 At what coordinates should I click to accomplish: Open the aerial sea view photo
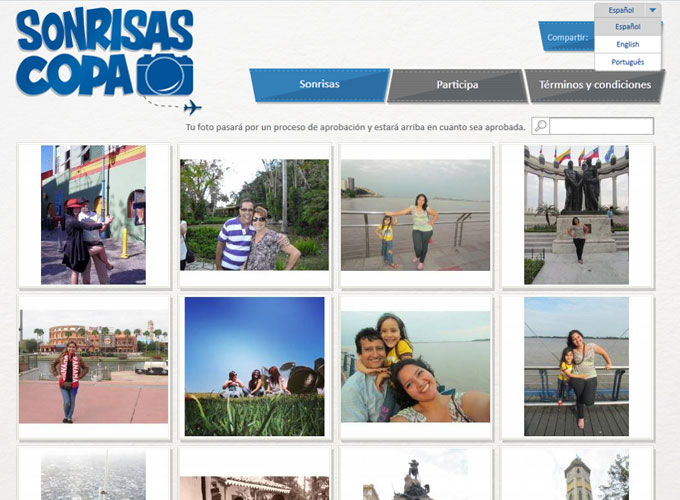93,474
